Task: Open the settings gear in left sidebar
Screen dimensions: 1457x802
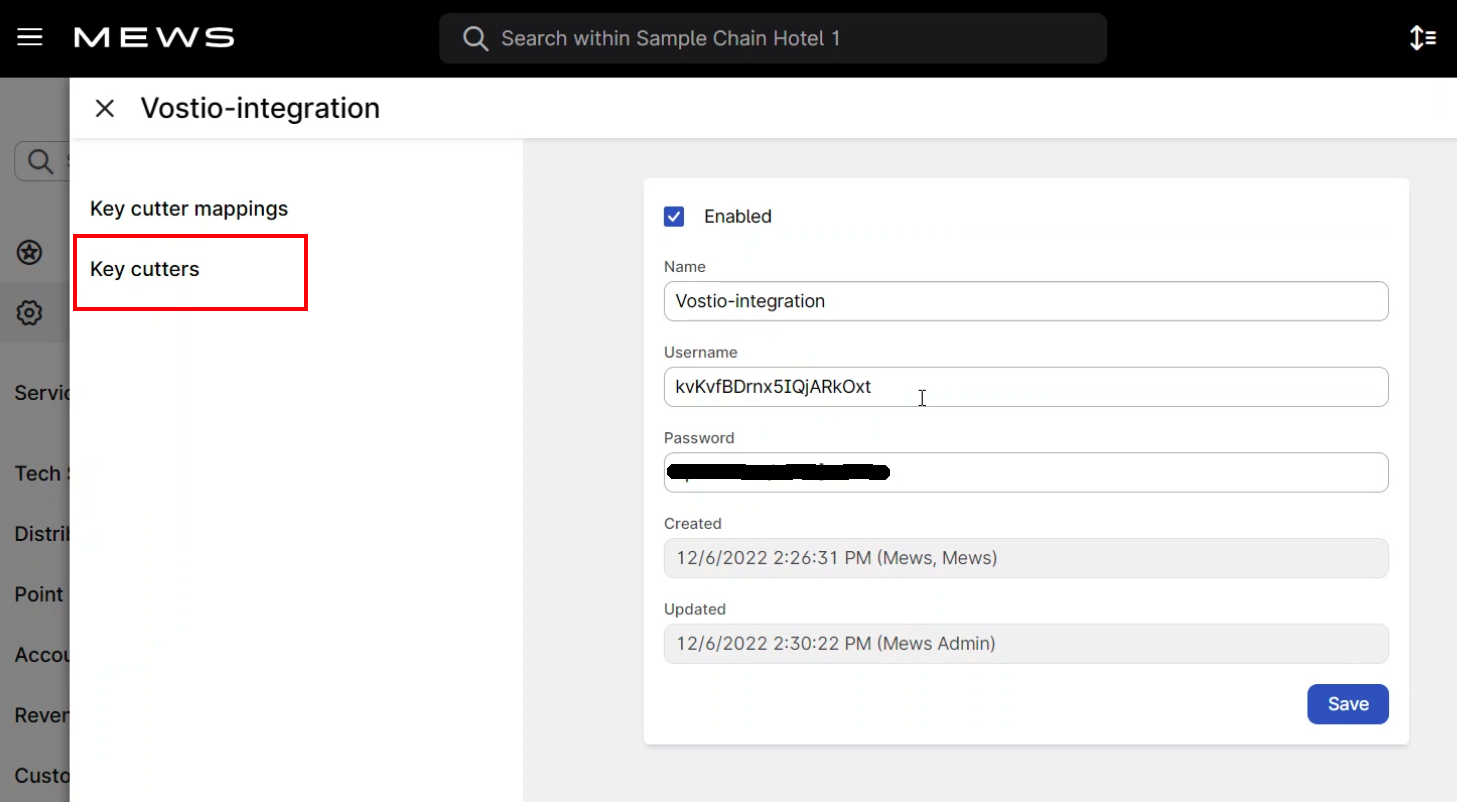Action: pyautogui.click(x=30, y=313)
